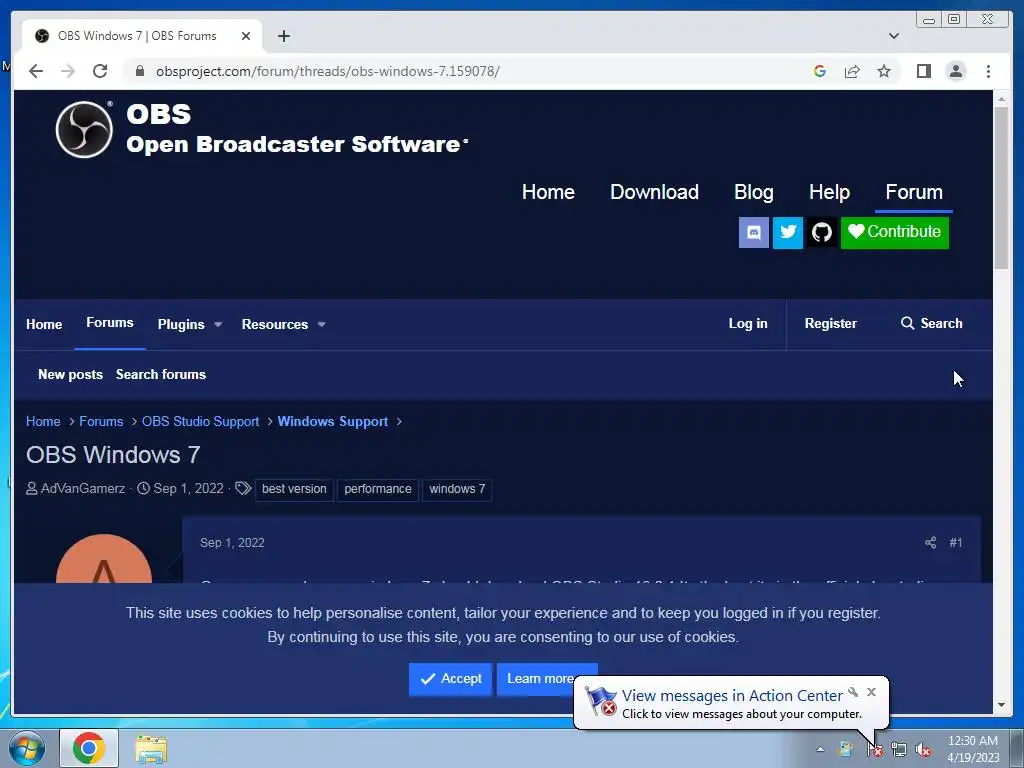Viewport: 1024px width, 768px height.
Task: Click the volume muted tray icon
Action: 923,750
